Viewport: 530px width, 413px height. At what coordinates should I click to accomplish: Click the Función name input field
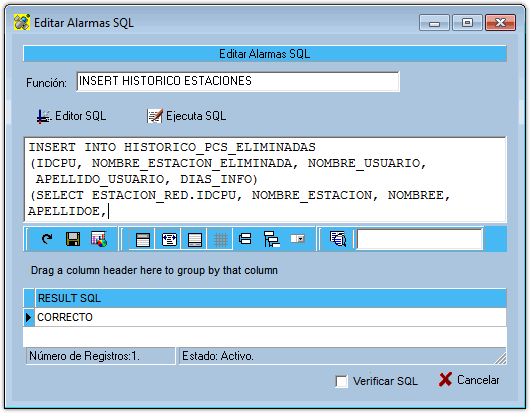(x=238, y=81)
